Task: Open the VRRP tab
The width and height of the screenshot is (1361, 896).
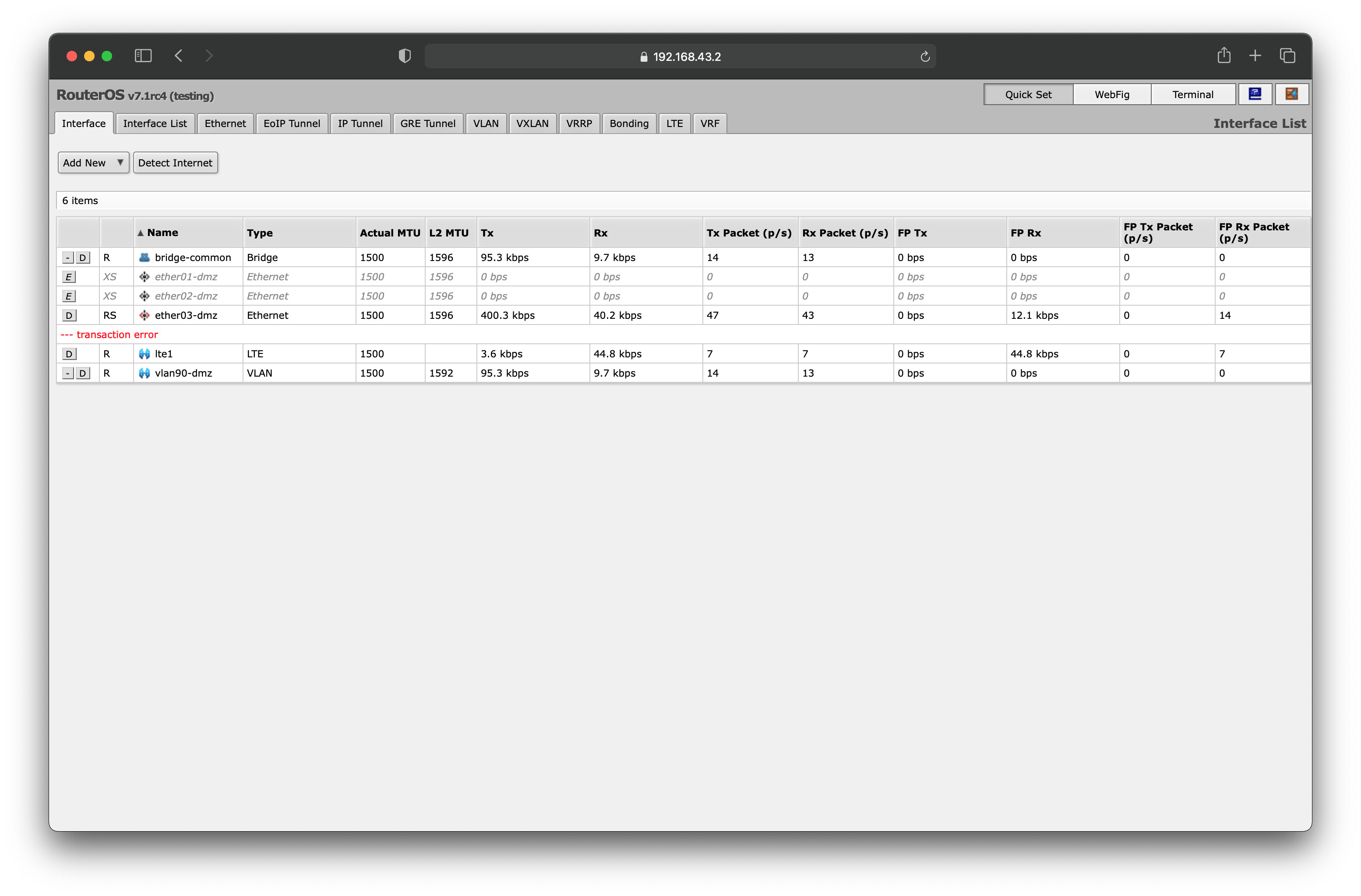Action: (x=579, y=123)
